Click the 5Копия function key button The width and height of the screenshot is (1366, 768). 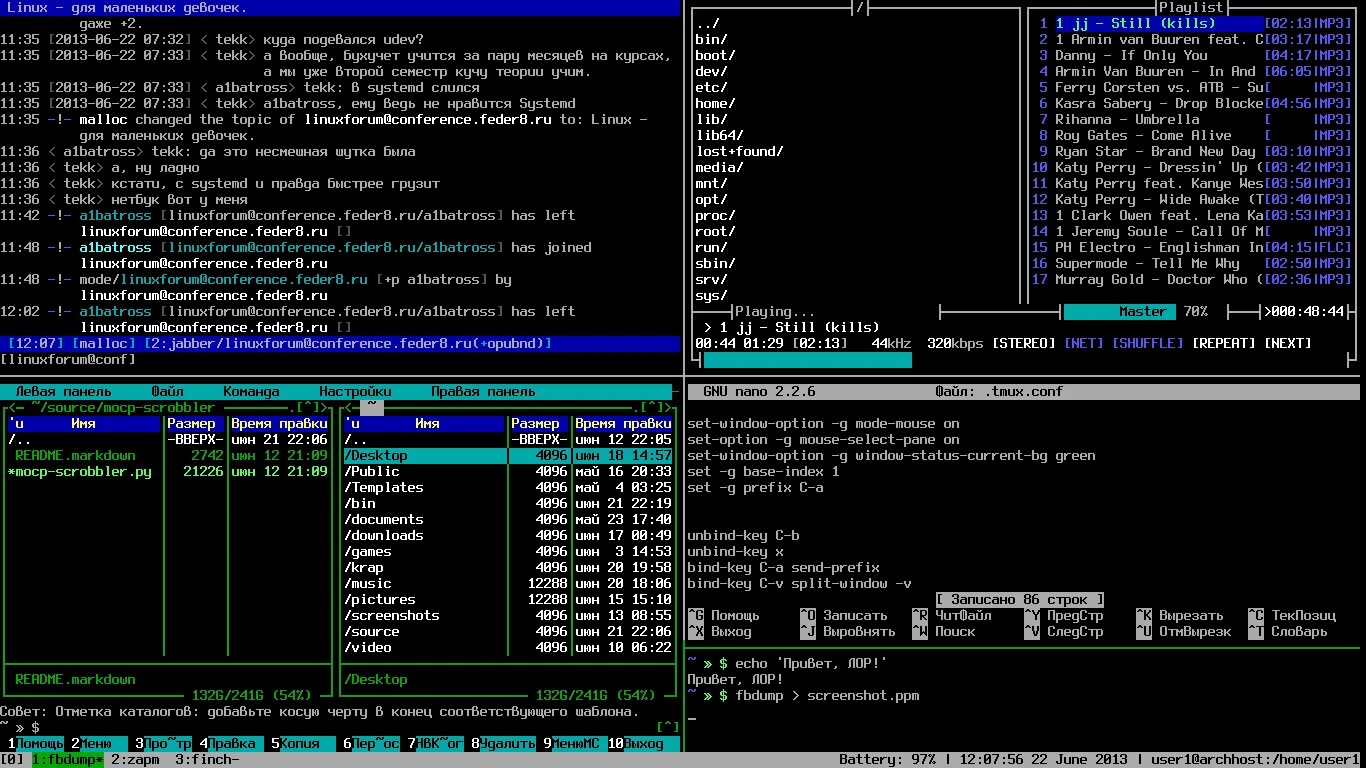pyautogui.click(x=296, y=744)
